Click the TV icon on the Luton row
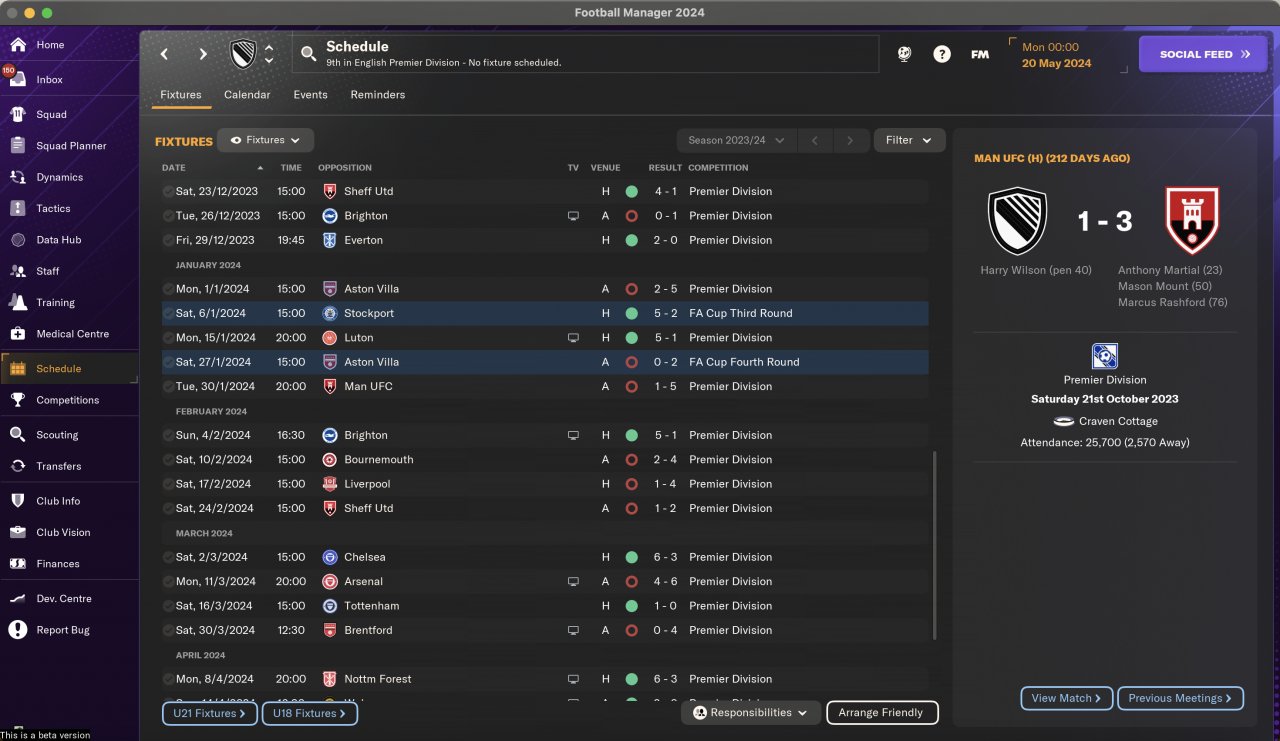This screenshot has height=741, width=1280. (573, 338)
